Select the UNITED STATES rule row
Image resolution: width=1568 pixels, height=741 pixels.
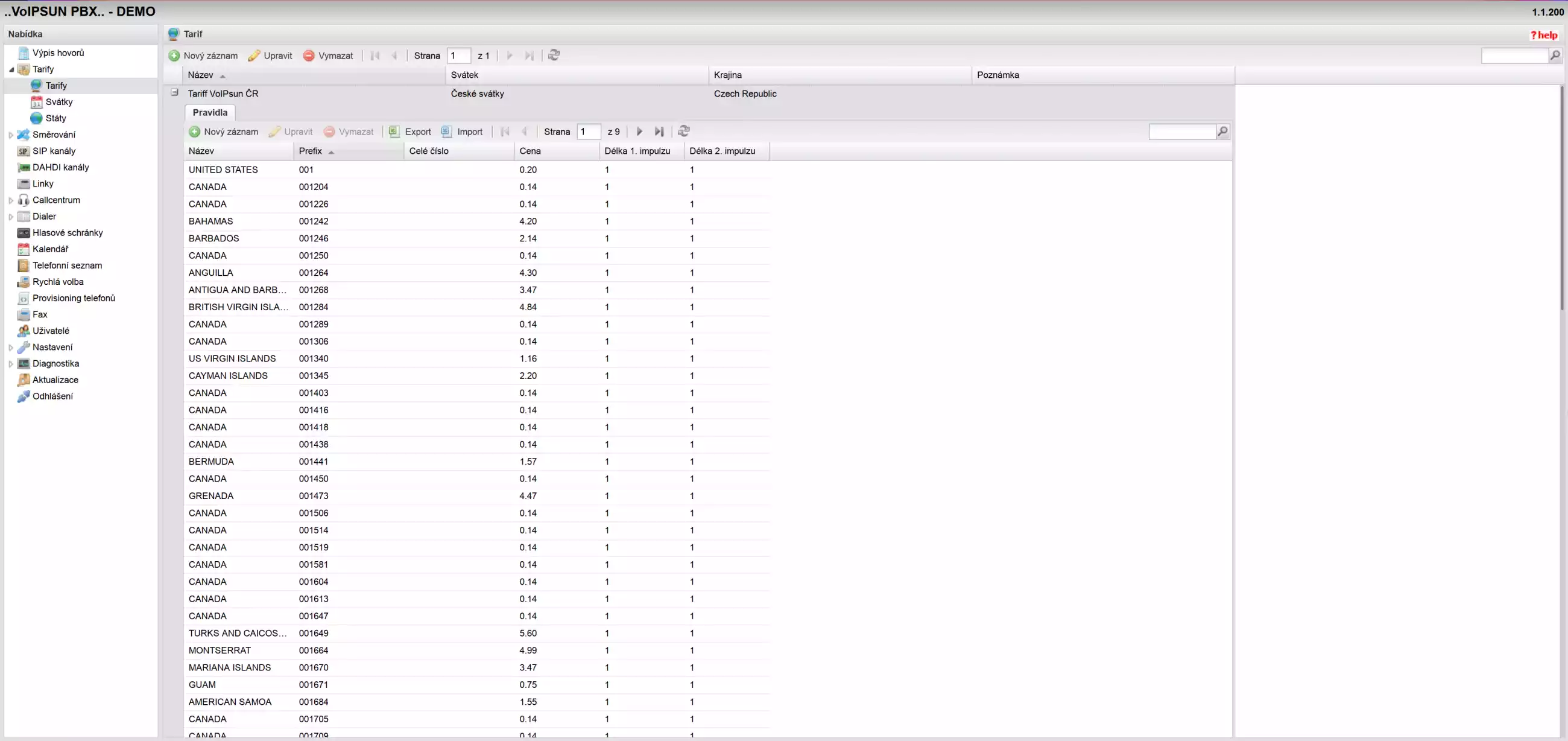coord(476,170)
